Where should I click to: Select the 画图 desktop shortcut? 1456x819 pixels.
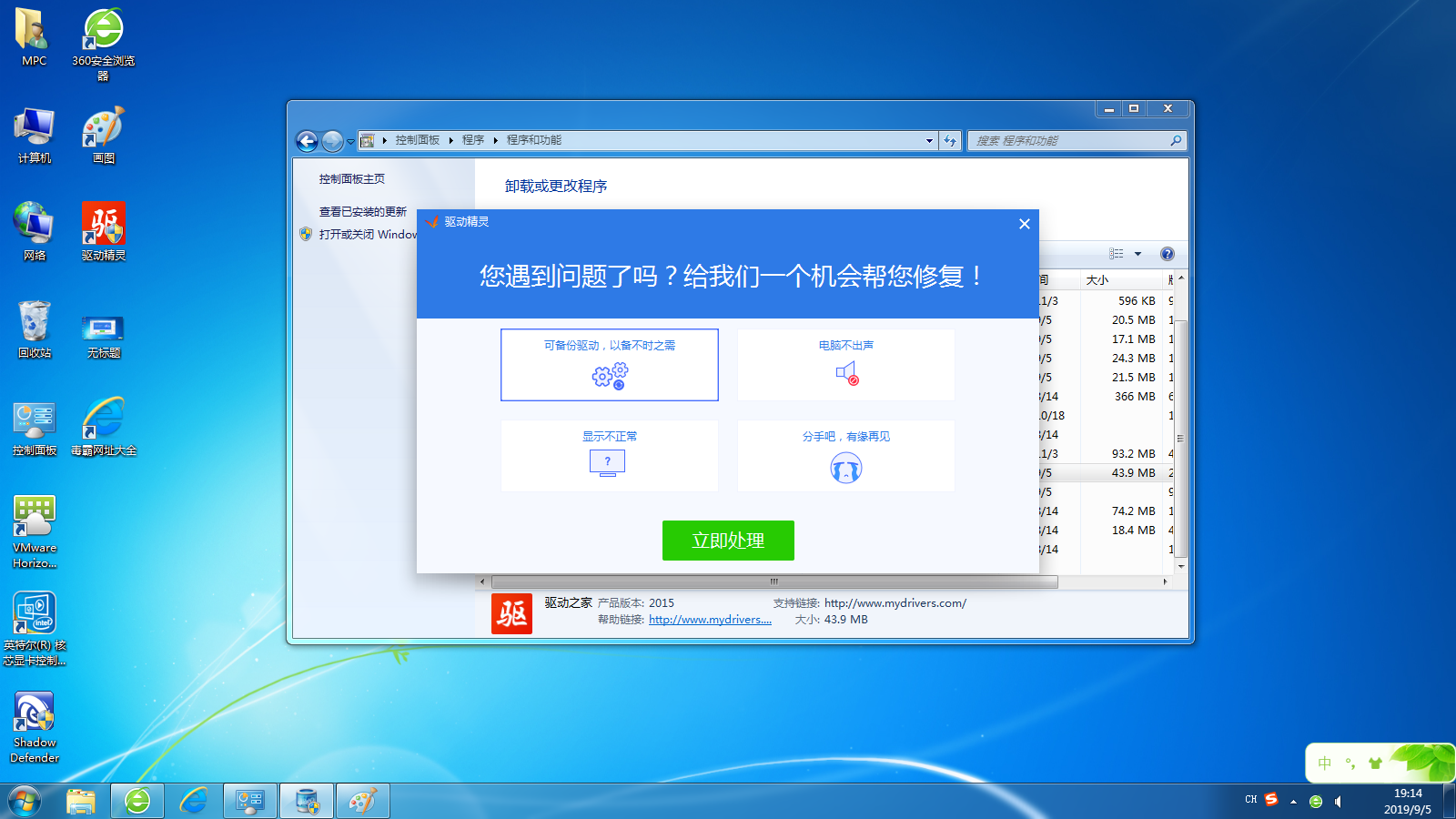tap(104, 136)
